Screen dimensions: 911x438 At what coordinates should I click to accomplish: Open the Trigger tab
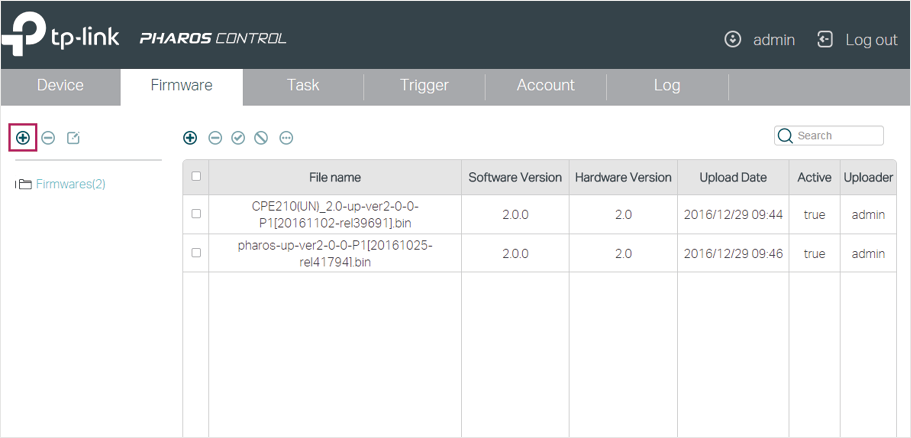(x=424, y=85)
